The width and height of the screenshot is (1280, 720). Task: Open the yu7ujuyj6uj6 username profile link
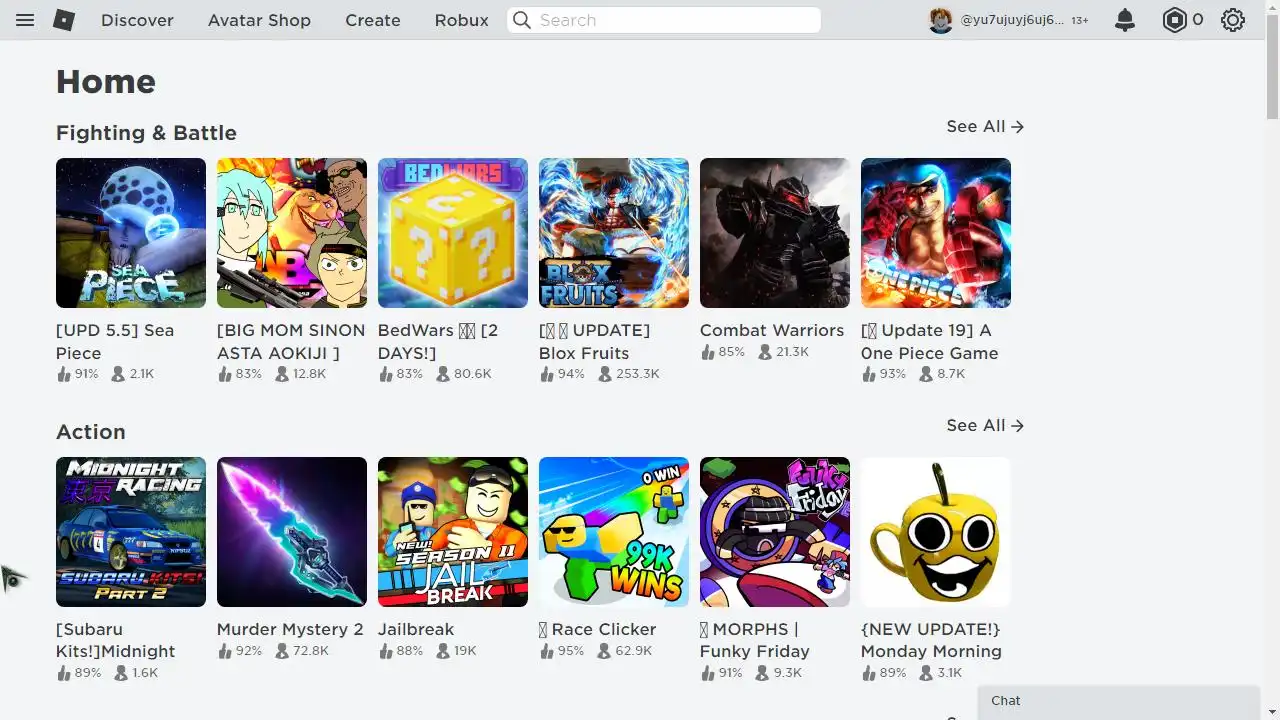[1012, 20]
